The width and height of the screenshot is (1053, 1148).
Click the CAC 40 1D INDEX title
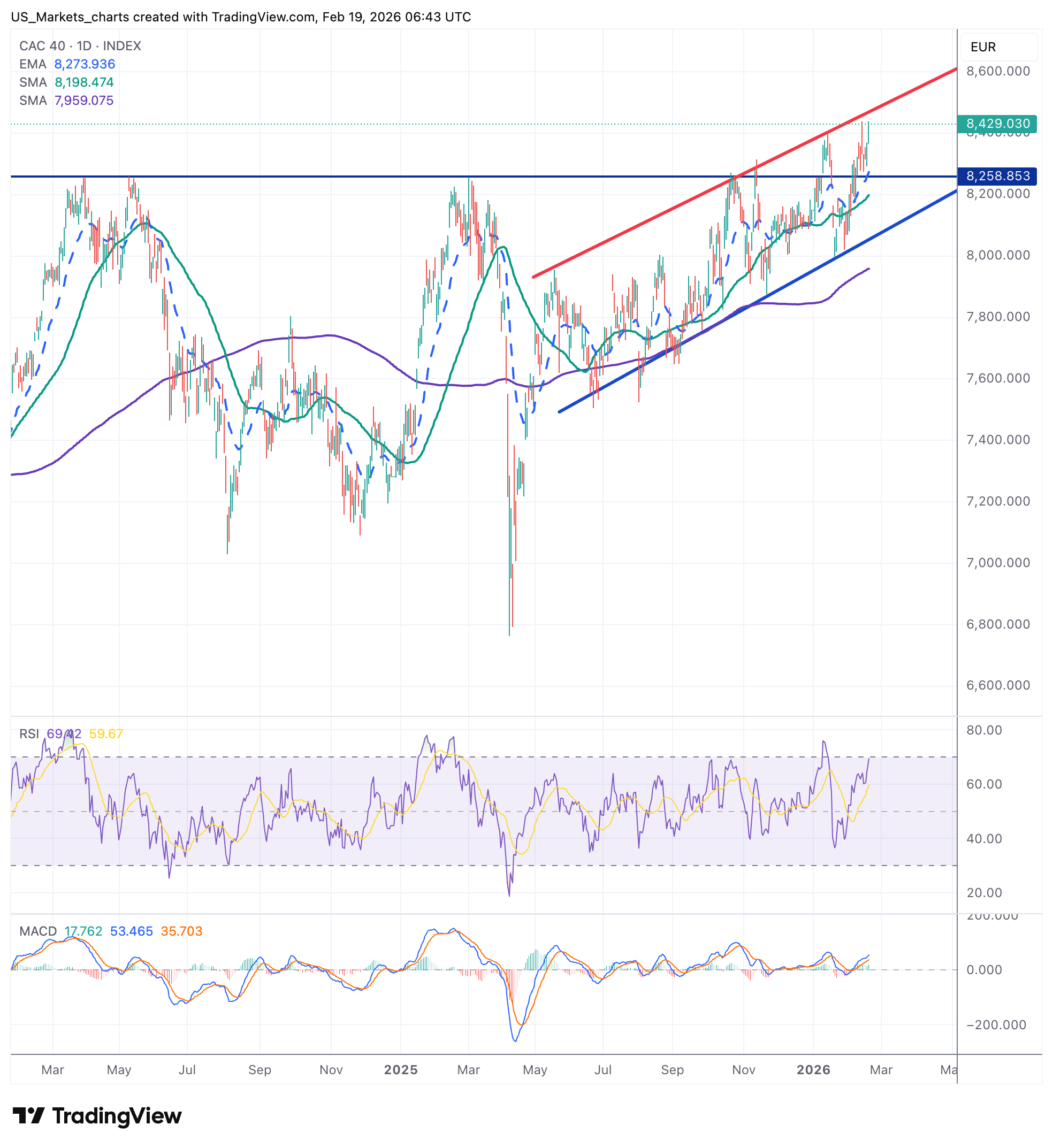point(80,45)
